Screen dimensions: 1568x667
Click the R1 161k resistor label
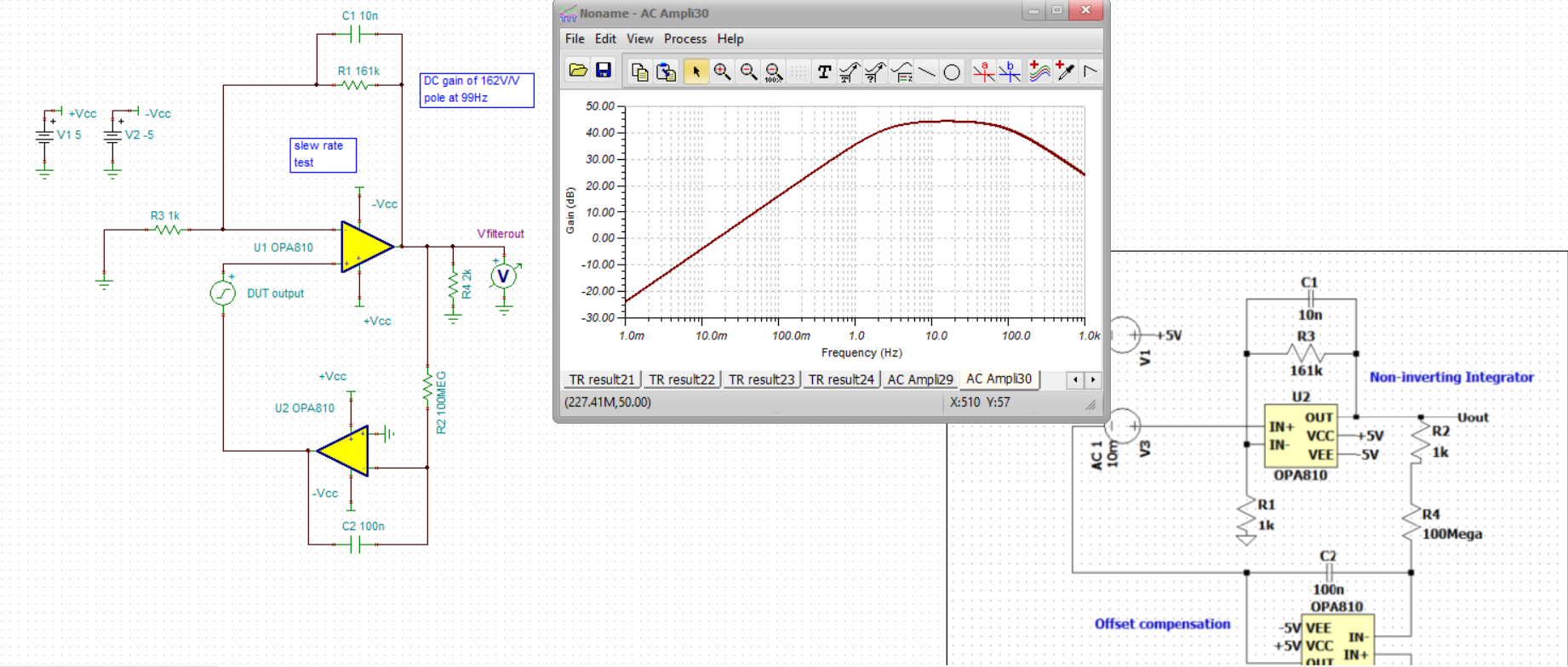pyautogui.click(x=358, y=71)
